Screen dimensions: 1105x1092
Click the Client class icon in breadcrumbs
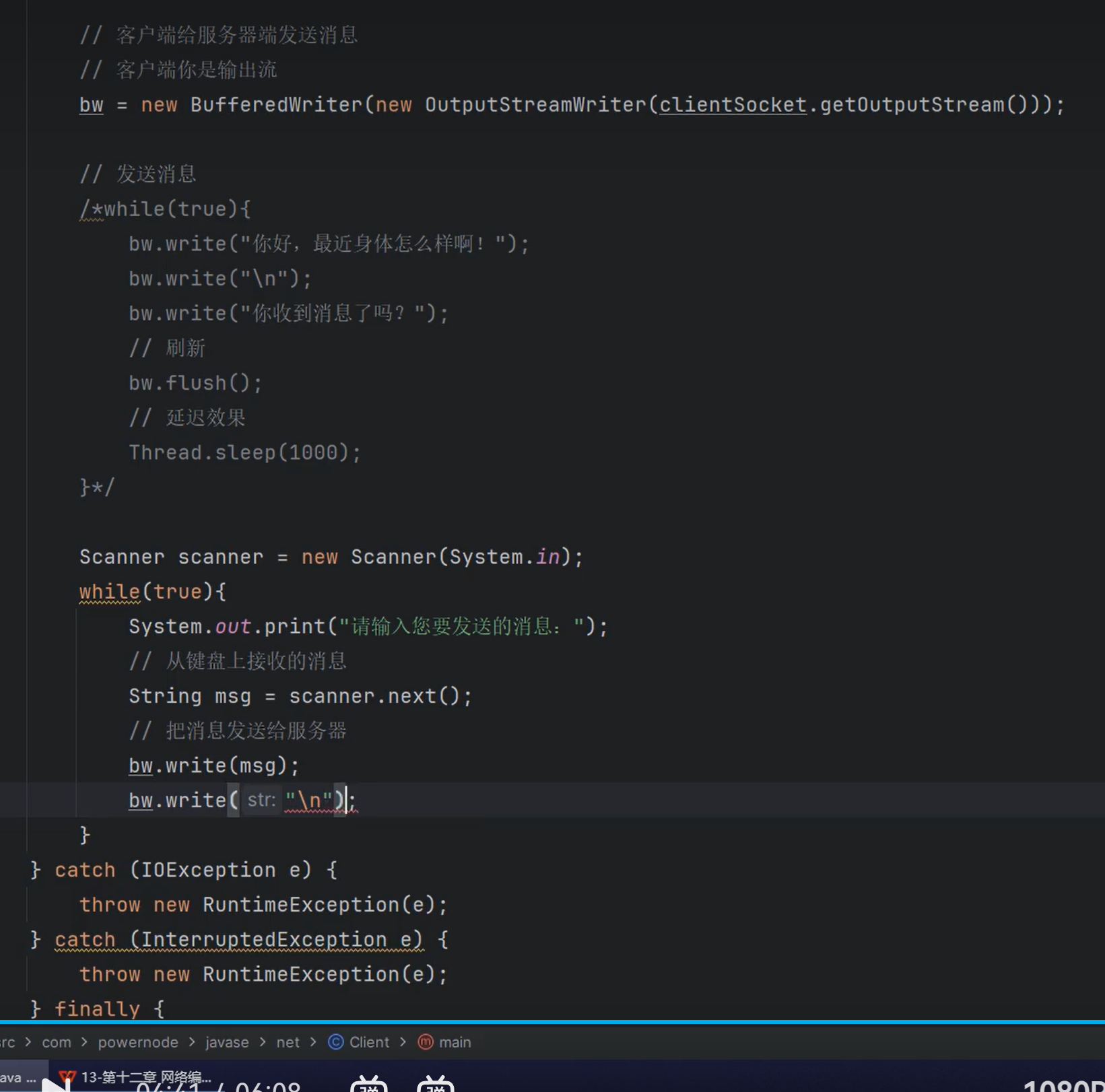pyautogui.click(x=335, y=1042)
